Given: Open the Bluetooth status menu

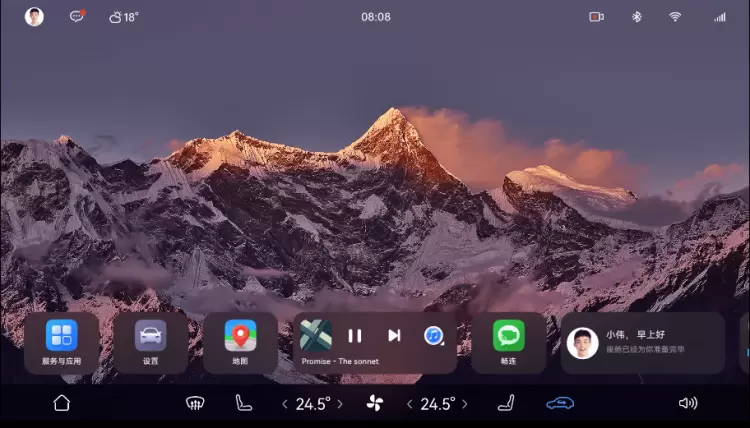Looking at the screenshot, I should (x=637, y=17).
